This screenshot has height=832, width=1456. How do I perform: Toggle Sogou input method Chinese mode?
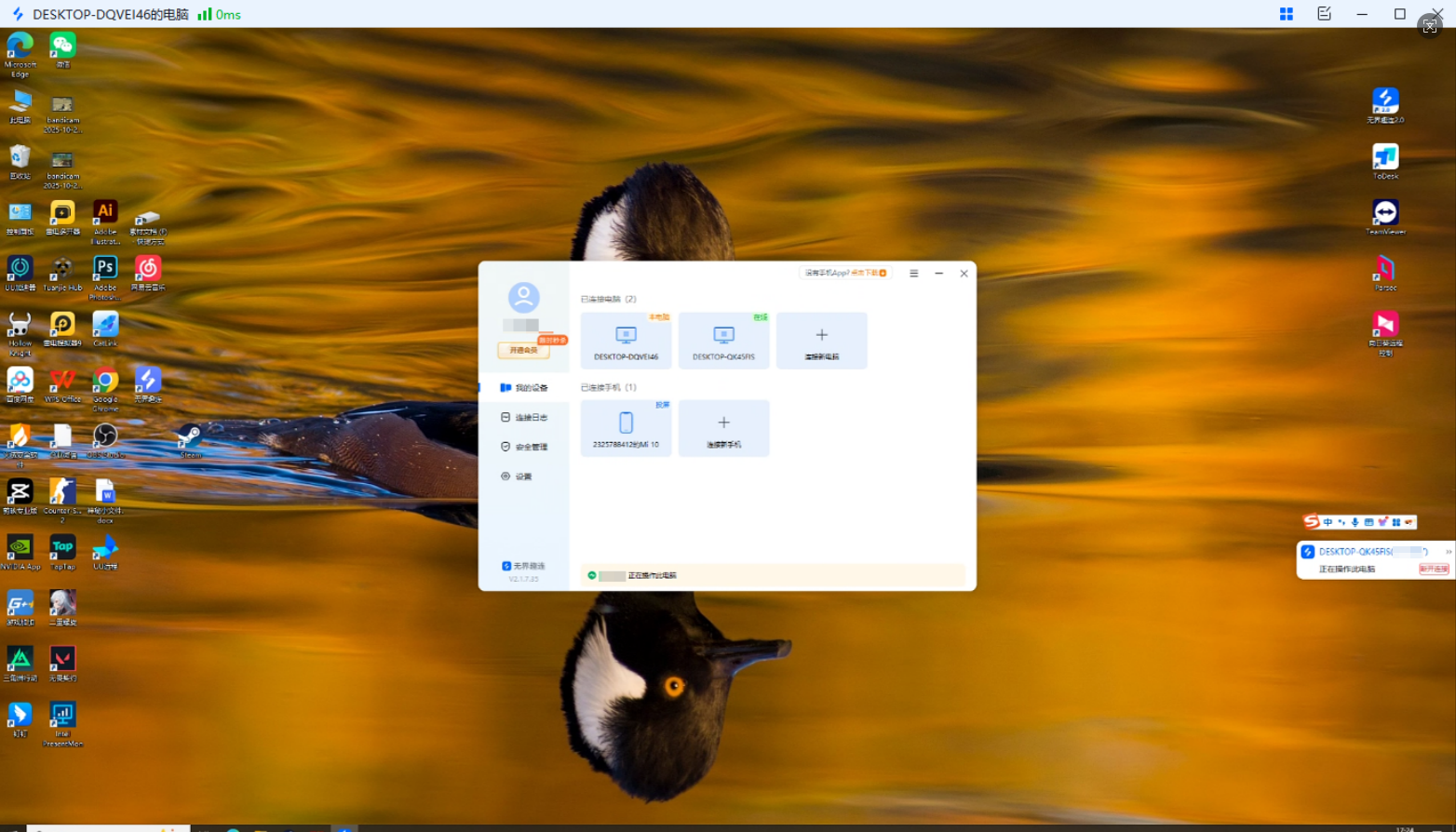[1328, 522]
